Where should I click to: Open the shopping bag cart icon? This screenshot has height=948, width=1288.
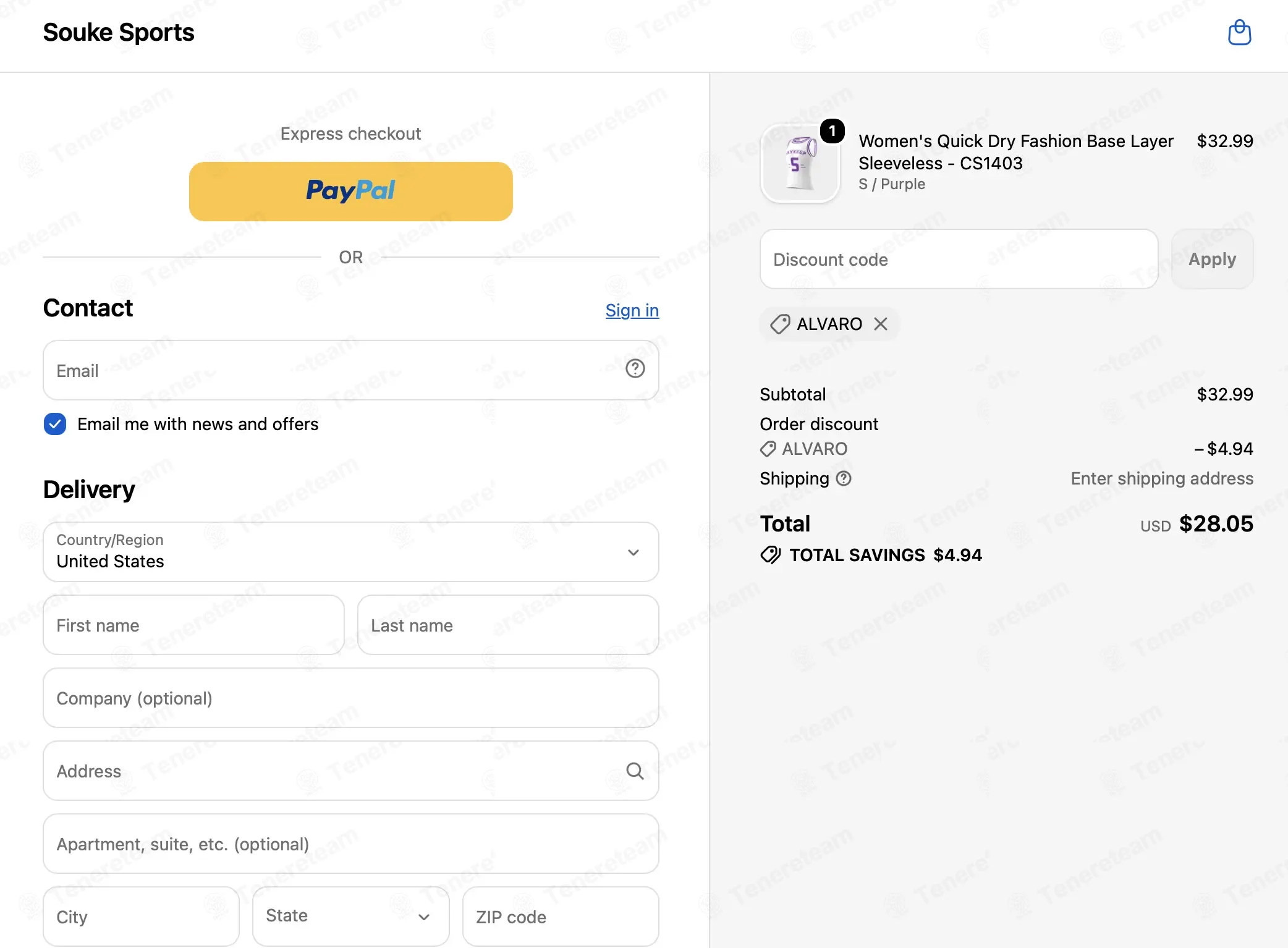pos(1239,33)
